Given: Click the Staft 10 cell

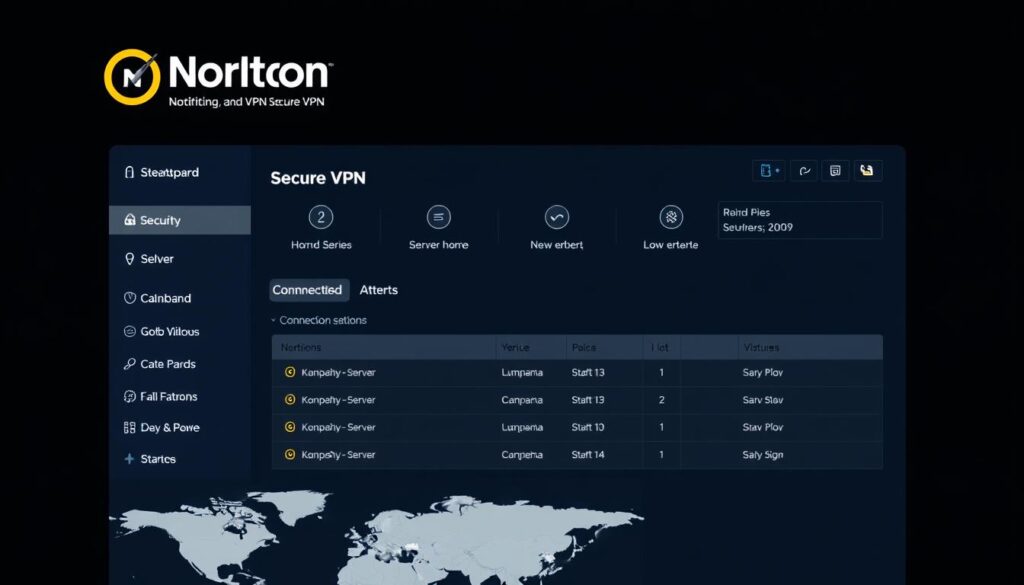Looking at the screenshot, I should pos(588,427).
